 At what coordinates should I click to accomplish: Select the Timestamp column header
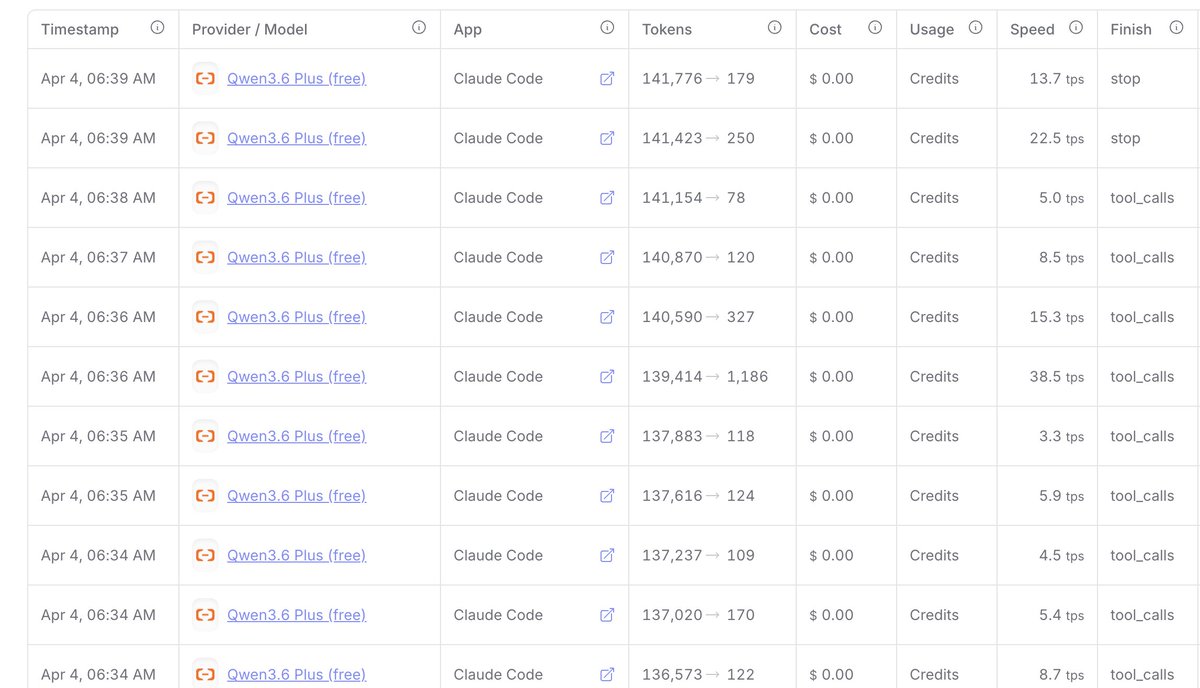(x=80, y=29)
